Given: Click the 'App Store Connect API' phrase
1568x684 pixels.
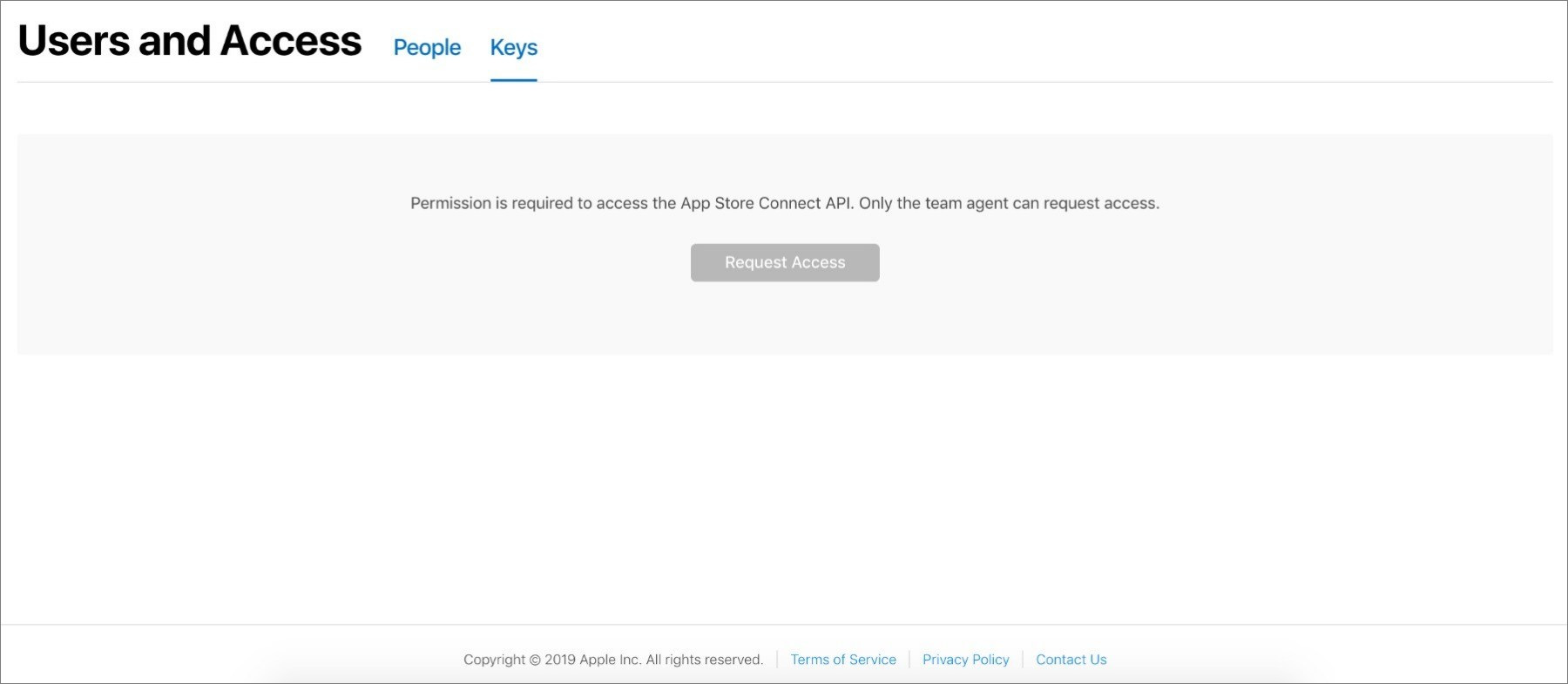Looking at the screenshot, I should 765,203.
